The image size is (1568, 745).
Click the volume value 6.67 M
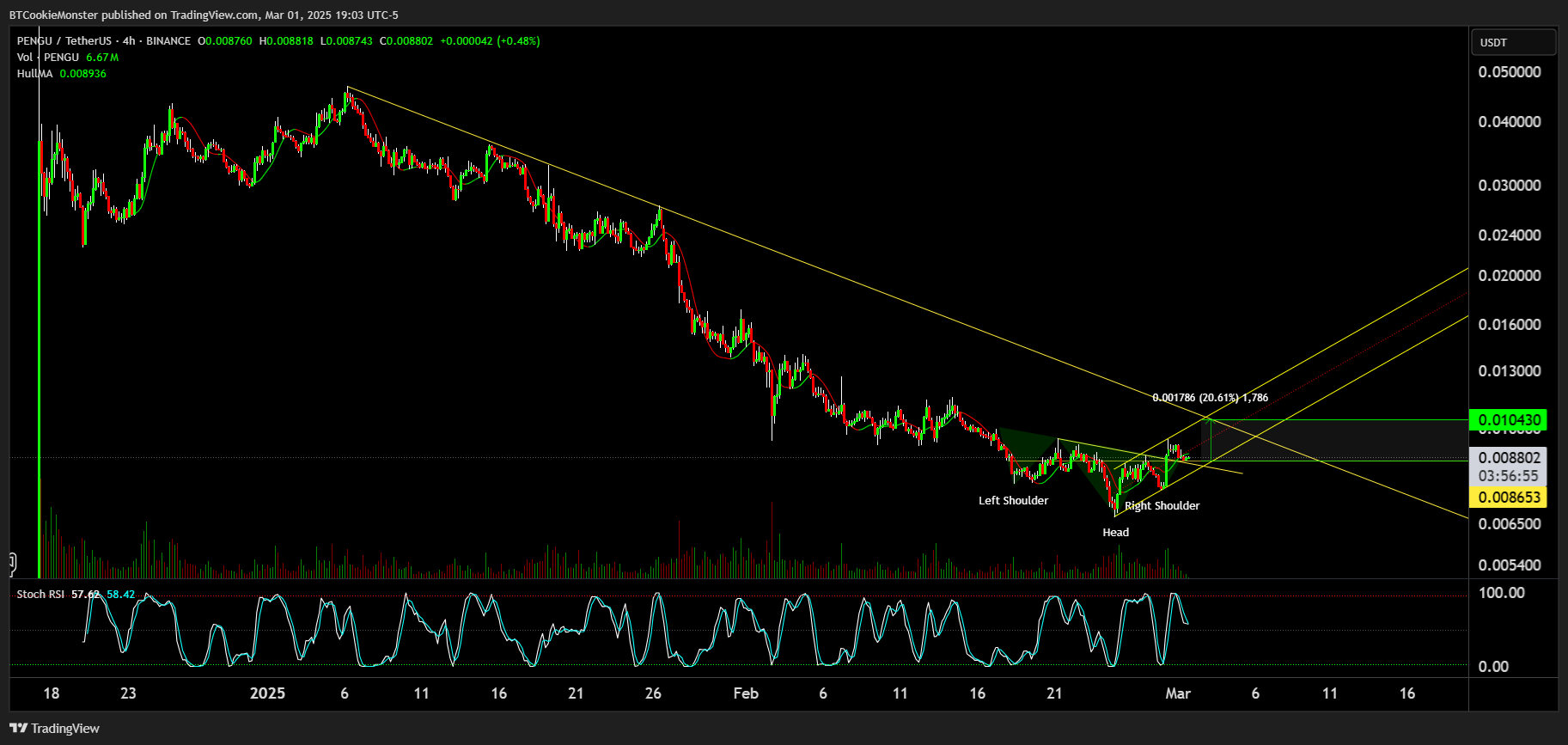click(102, 57)
